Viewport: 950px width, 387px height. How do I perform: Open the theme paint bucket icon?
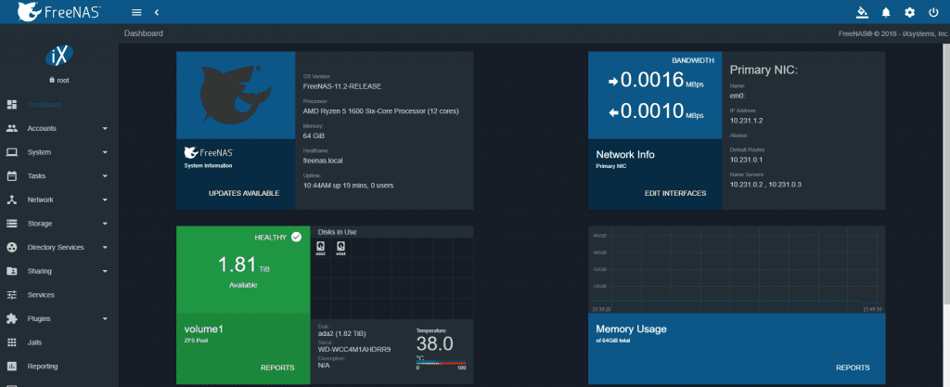pyautogui.click(x=862, y=12)
